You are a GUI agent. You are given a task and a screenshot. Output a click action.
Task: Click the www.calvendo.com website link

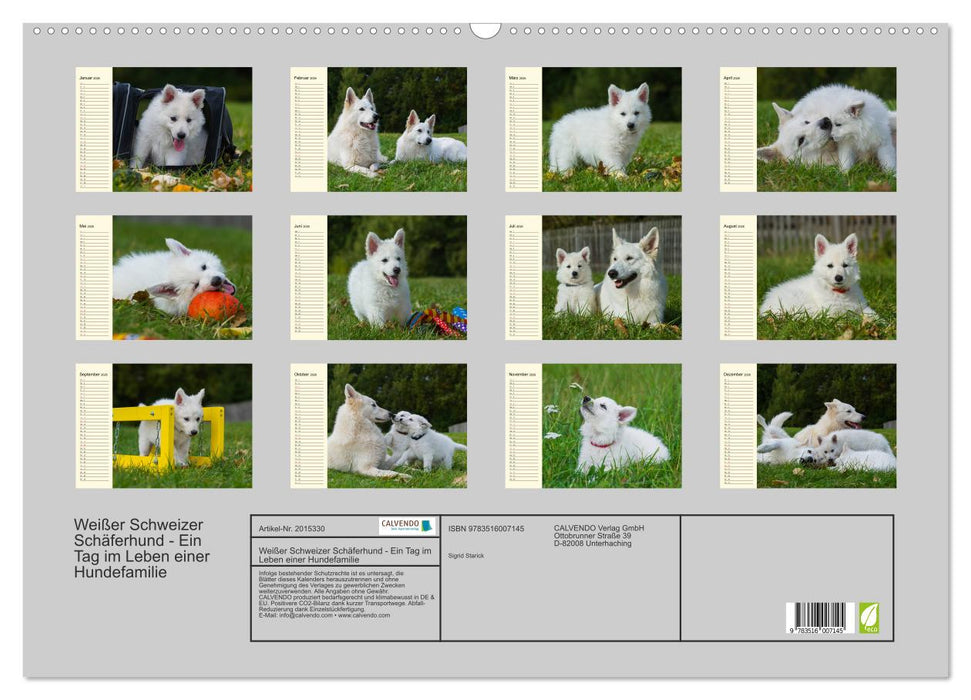point(362,614)
